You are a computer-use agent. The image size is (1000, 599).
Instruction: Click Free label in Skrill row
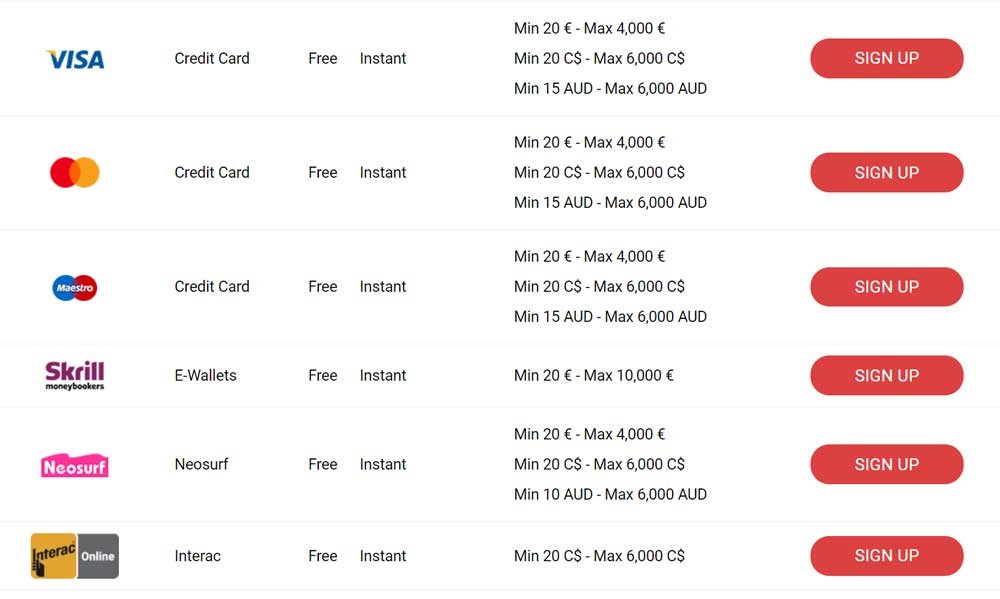click(323, 375)
